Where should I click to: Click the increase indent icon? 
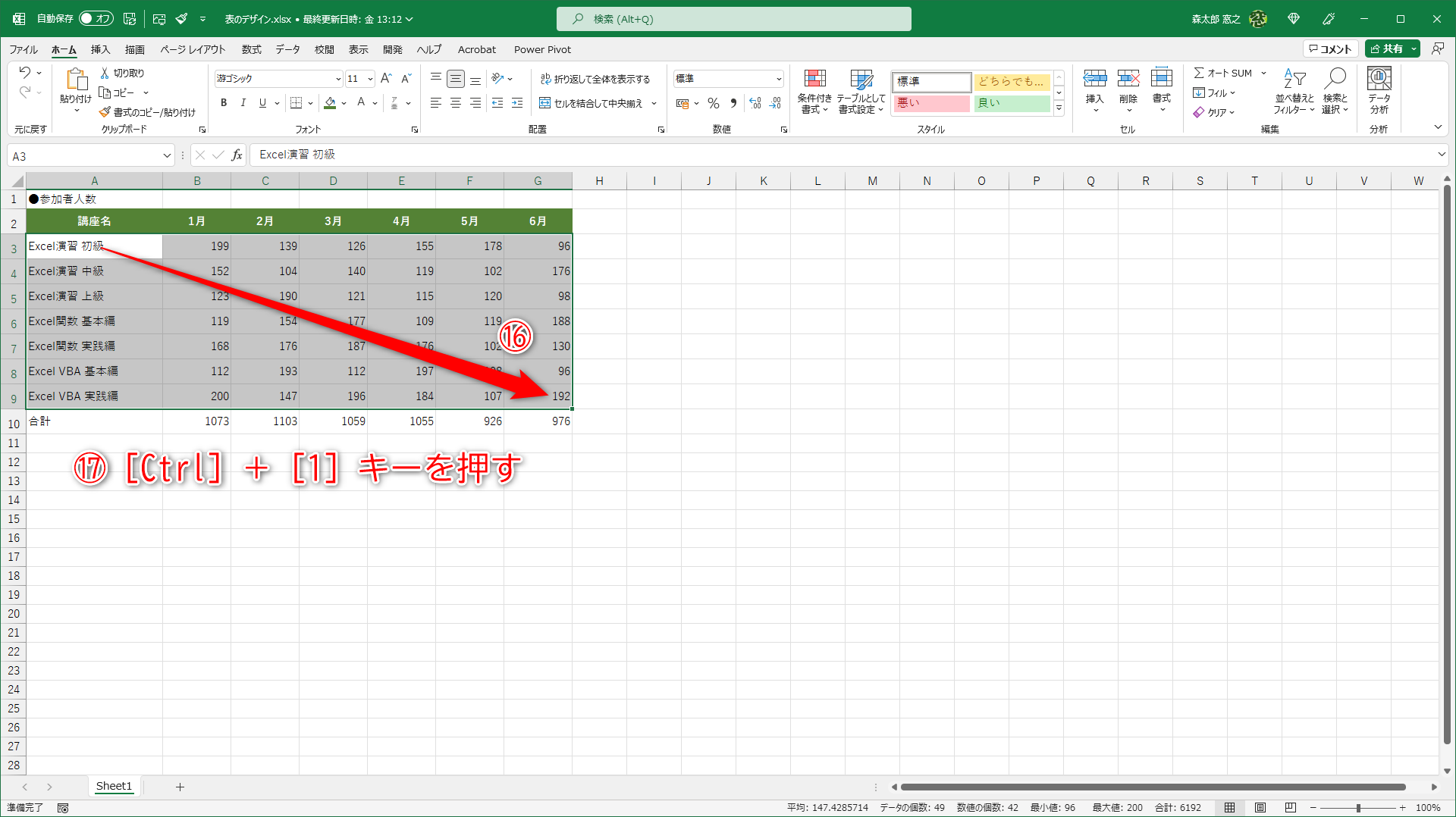click(517, 103)
